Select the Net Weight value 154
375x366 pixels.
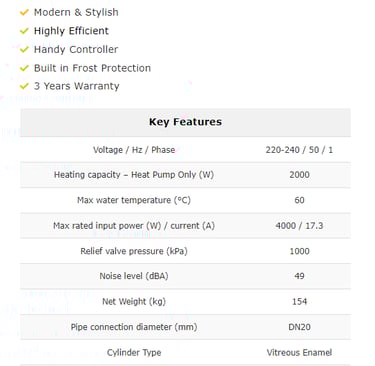point(299,302)
